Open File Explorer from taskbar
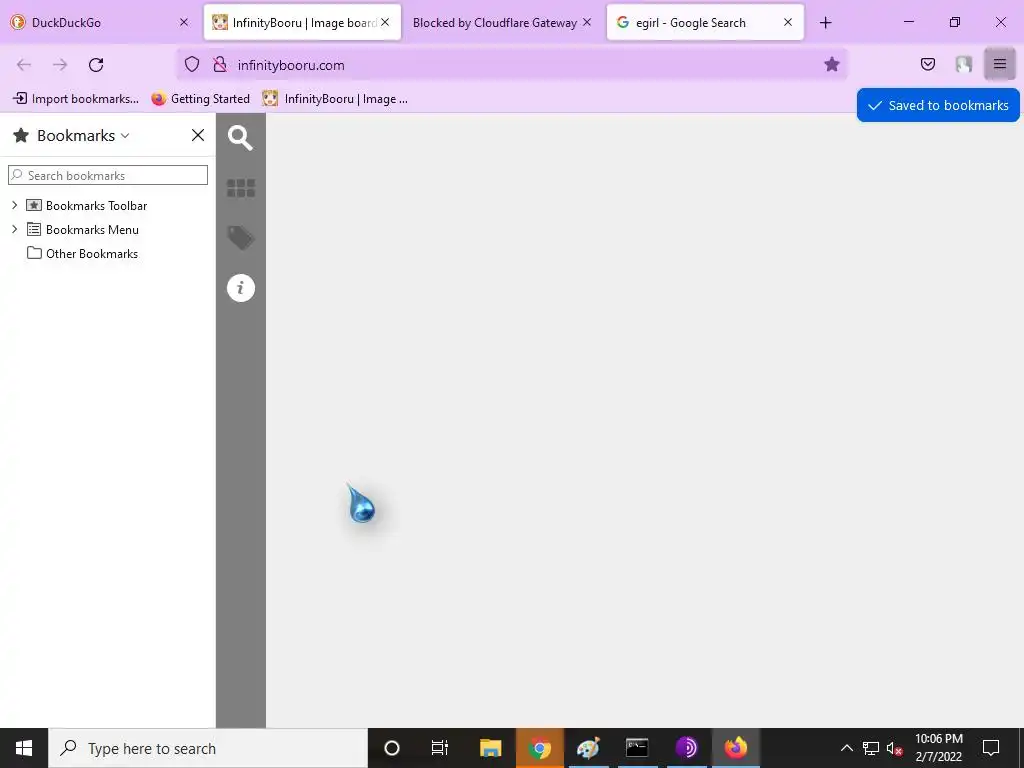This screenshot has height=768, width=1024. coord(490,748)
